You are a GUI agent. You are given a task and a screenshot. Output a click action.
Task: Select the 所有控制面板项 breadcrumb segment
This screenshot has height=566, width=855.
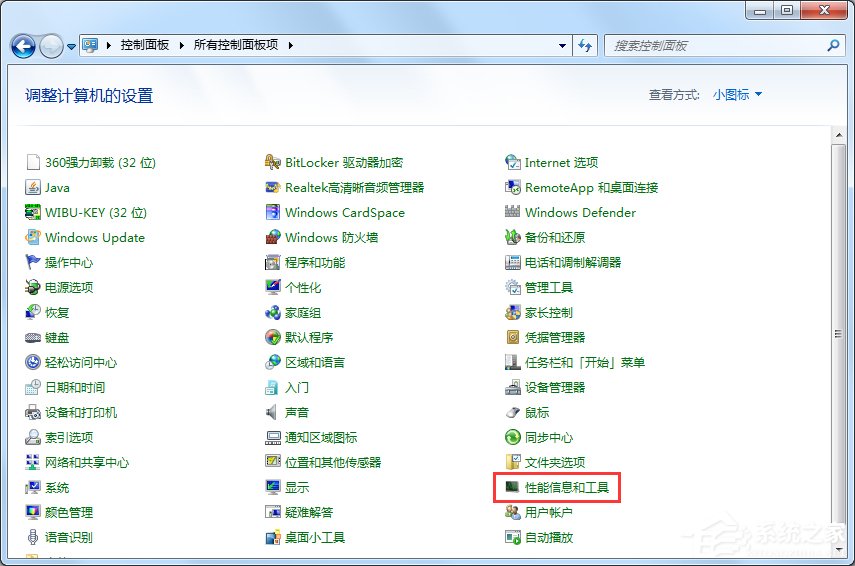236,45
